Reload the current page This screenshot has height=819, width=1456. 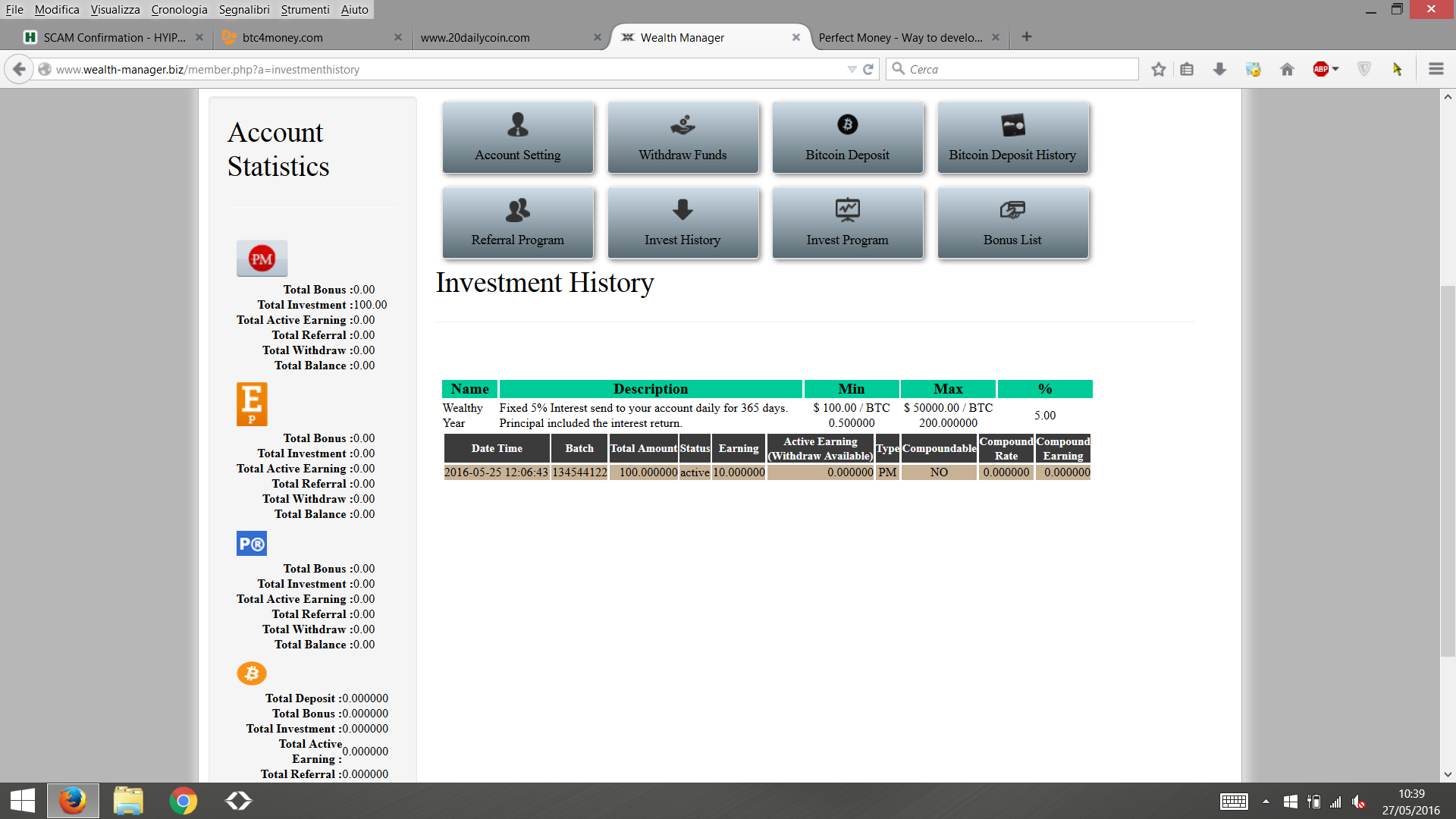(x=868, y=69)
